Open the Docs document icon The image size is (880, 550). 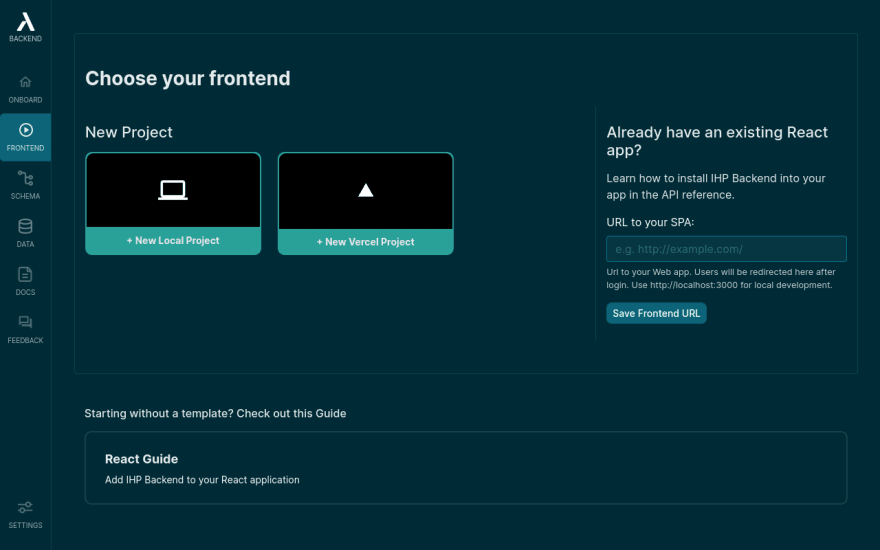pyautogui.click(x=25, y=274)
